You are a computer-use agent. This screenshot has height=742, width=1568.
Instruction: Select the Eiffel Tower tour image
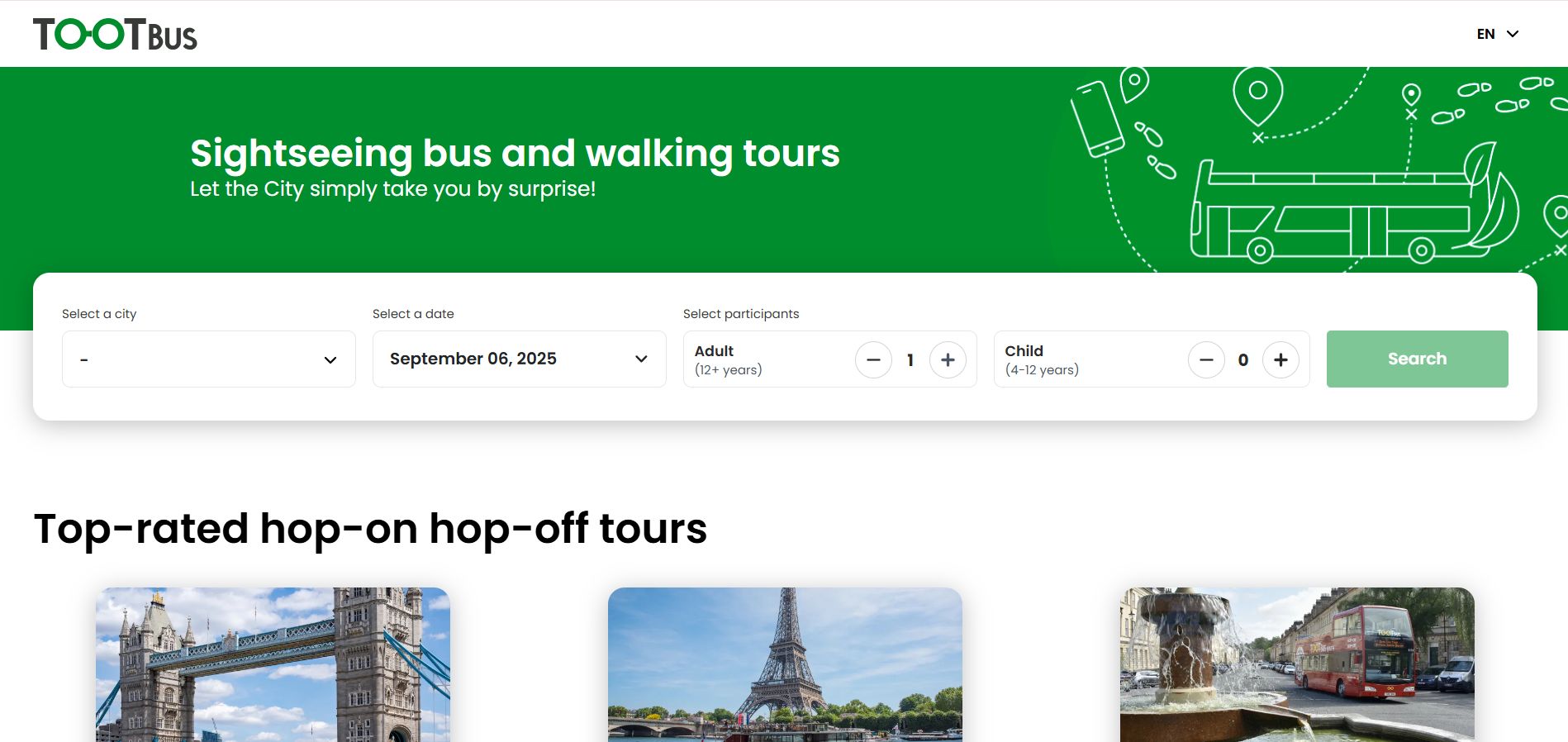[x=785, y=664]
